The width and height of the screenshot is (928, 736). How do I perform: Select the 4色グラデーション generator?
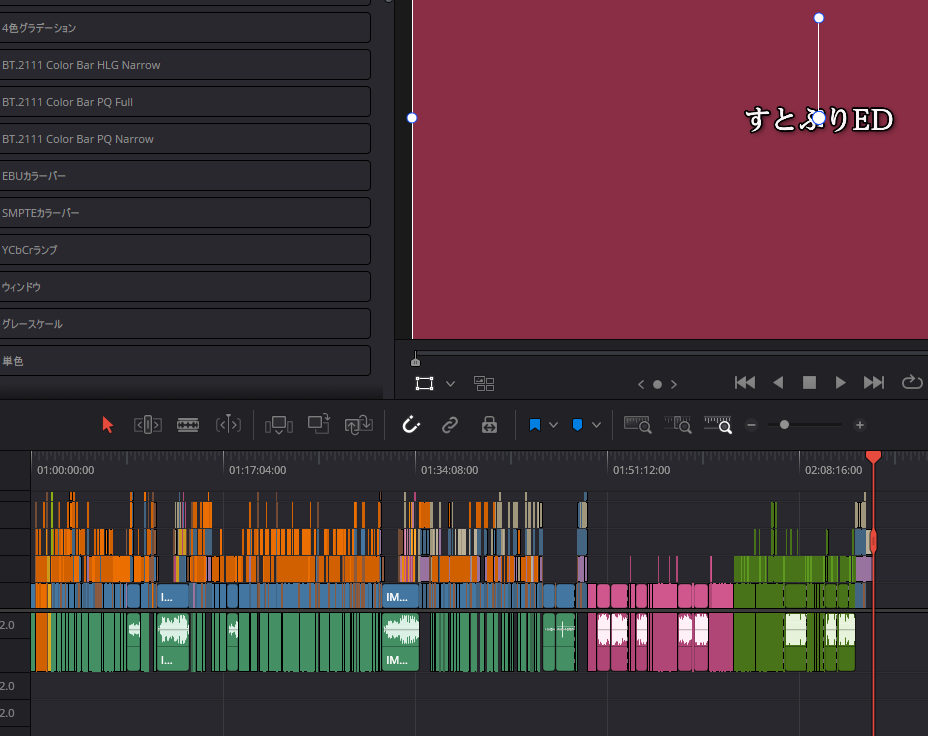pyautogui.click(x=185, y=28)
